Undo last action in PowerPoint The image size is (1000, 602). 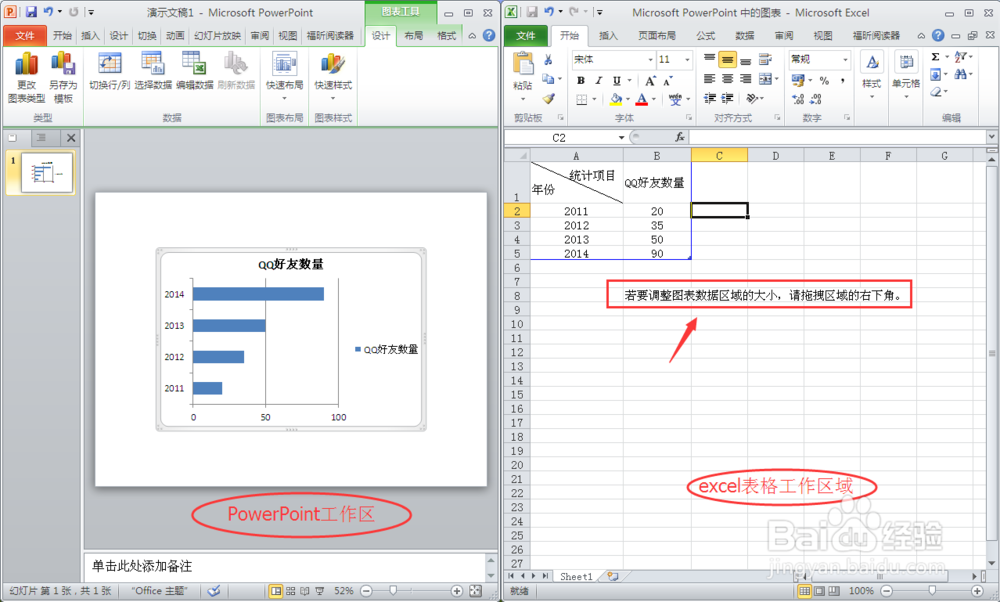[x=48, y=12]
